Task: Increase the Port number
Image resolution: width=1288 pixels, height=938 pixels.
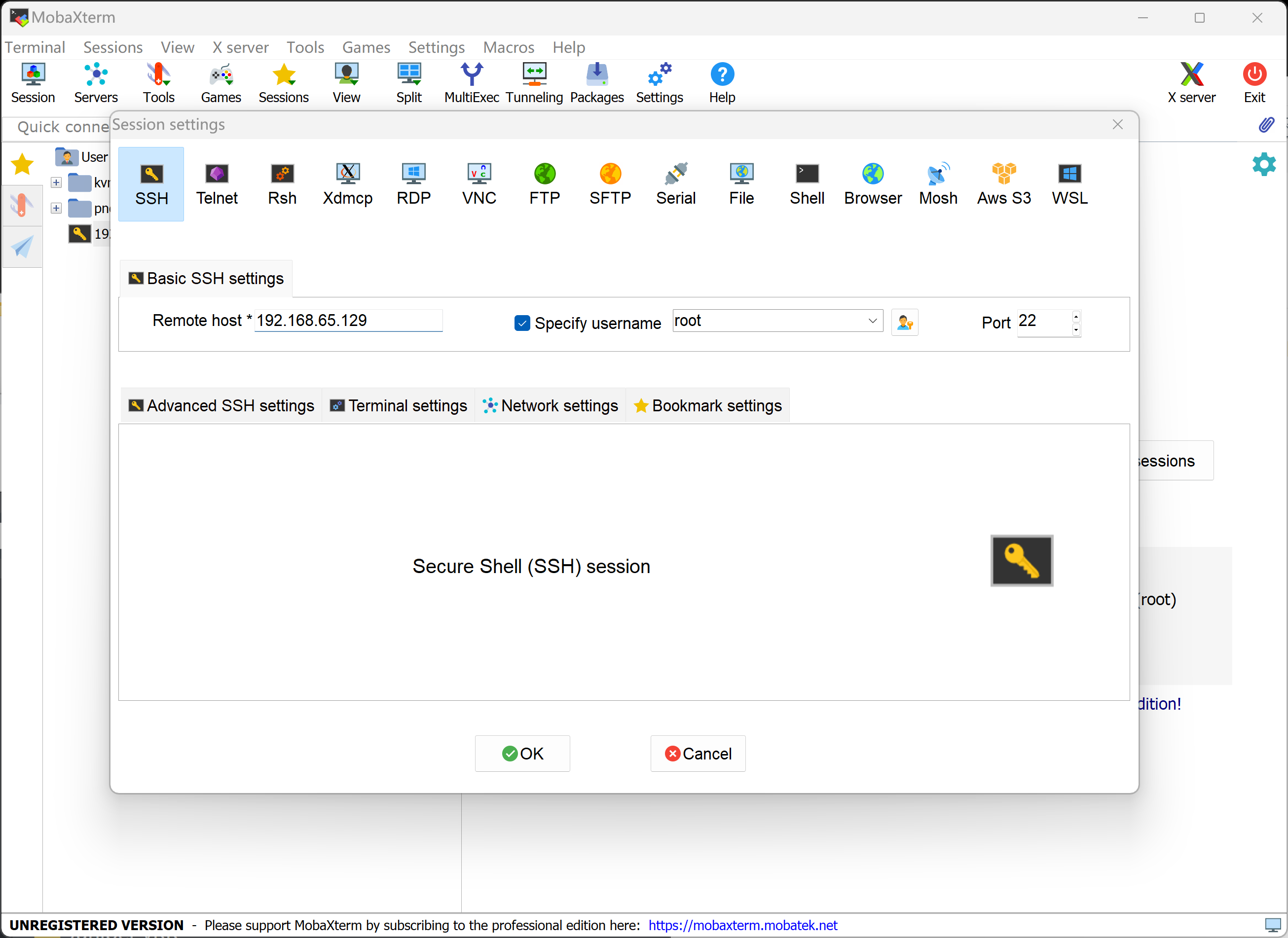Action: pos(1075,316)
